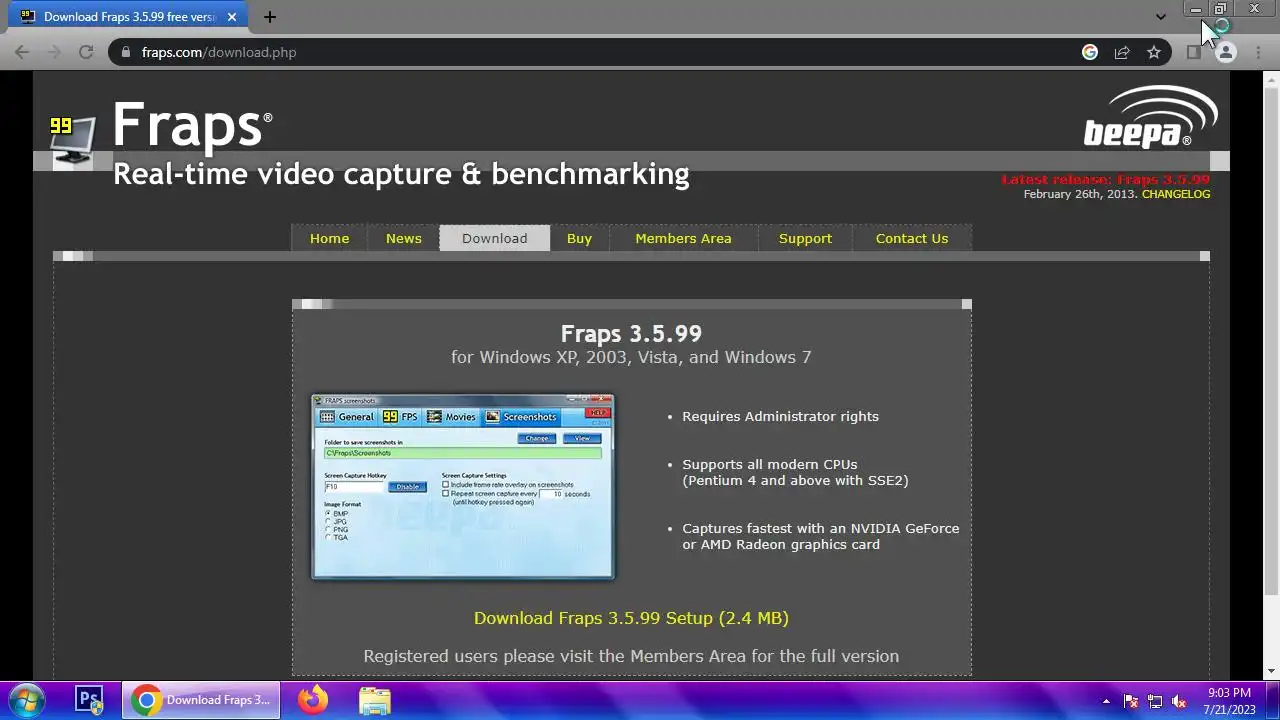The height and width of the screenshot is (720, 1280).
Task: Open the browser side panel icon
Action: [x=1194, y=52]
